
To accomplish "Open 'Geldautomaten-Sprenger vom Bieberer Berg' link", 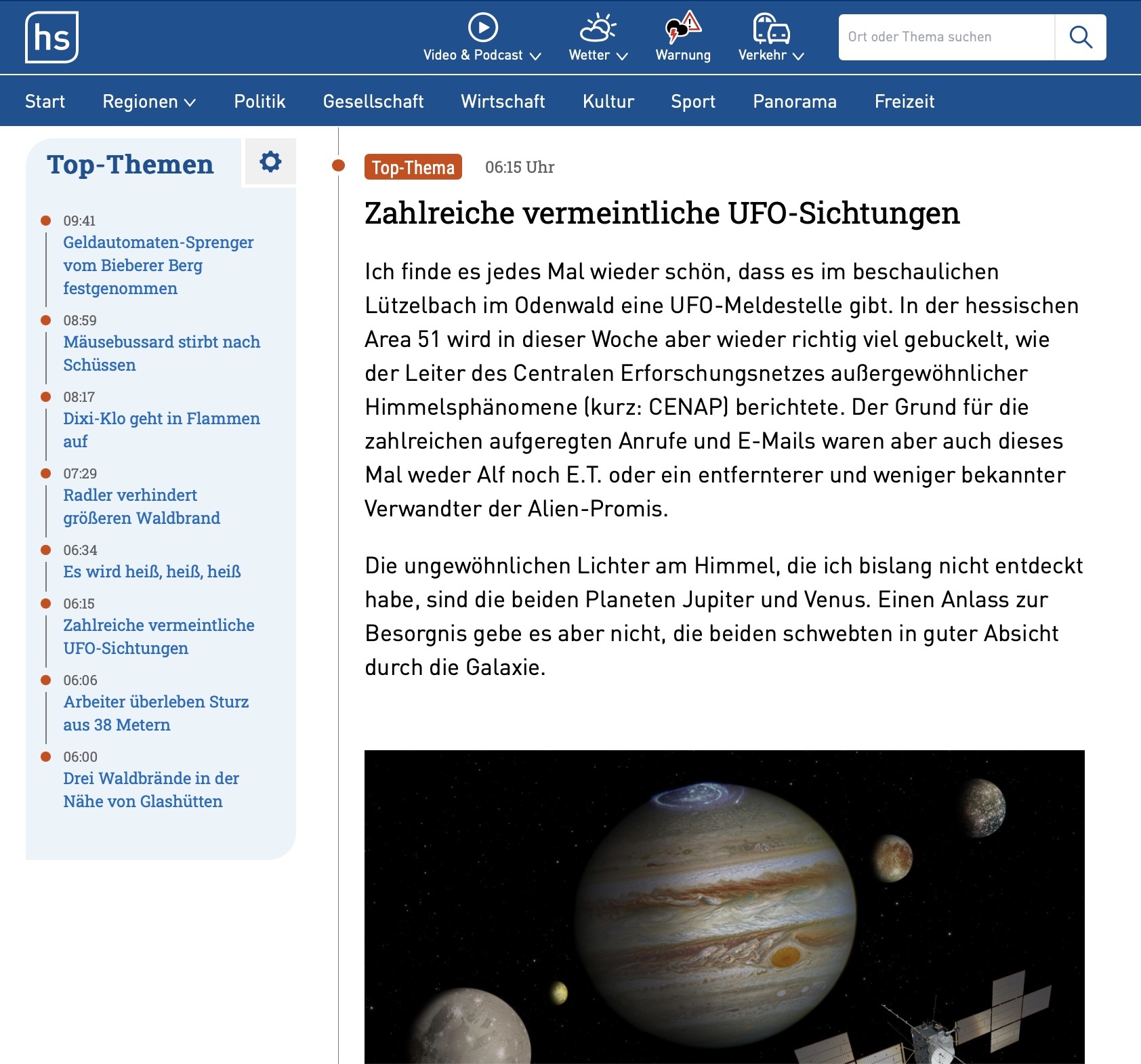I will [159, 265].
